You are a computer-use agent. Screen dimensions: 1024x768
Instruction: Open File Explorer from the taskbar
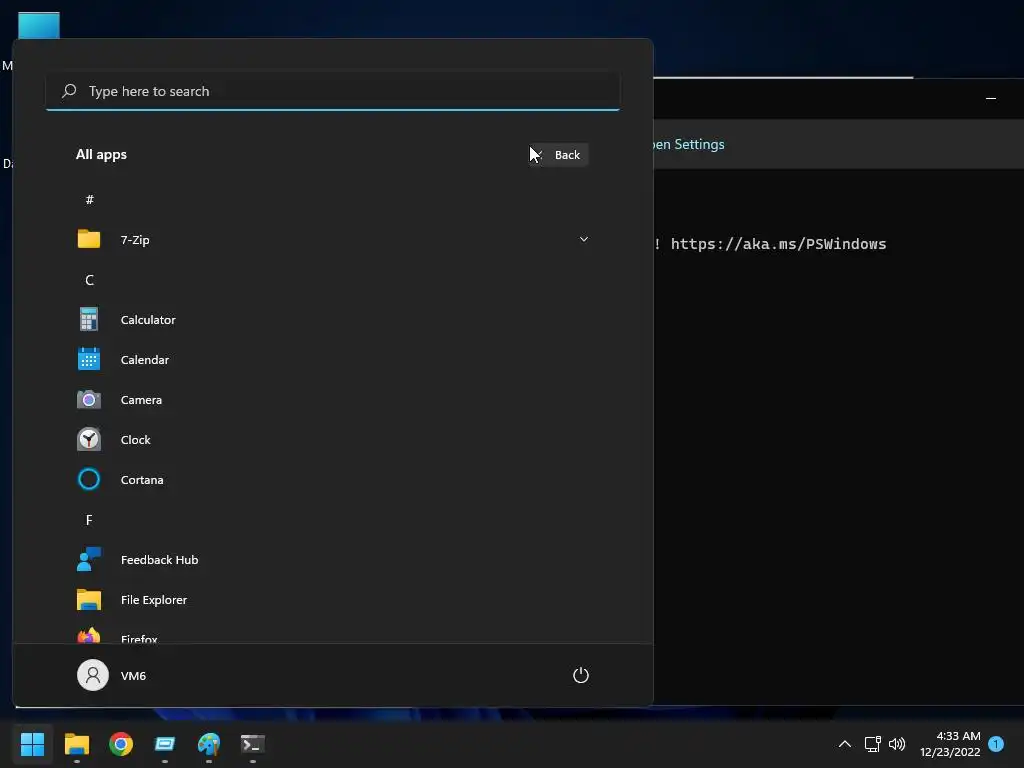77,744
